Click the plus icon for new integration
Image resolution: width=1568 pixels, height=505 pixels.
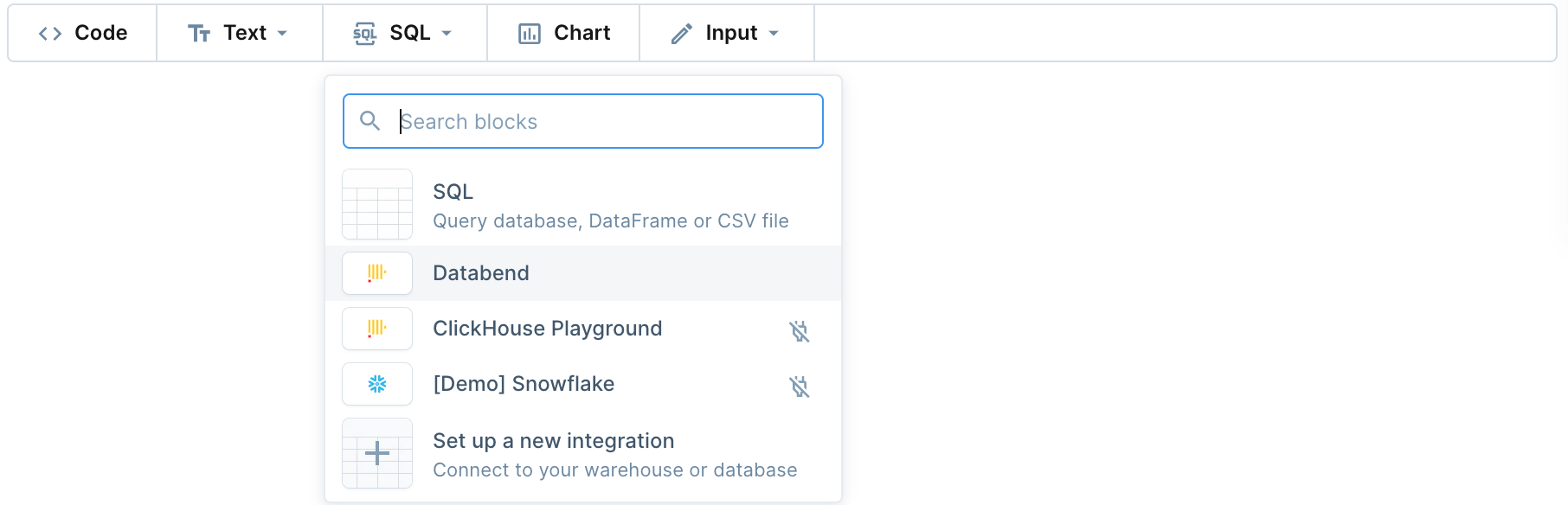(377, 453)
